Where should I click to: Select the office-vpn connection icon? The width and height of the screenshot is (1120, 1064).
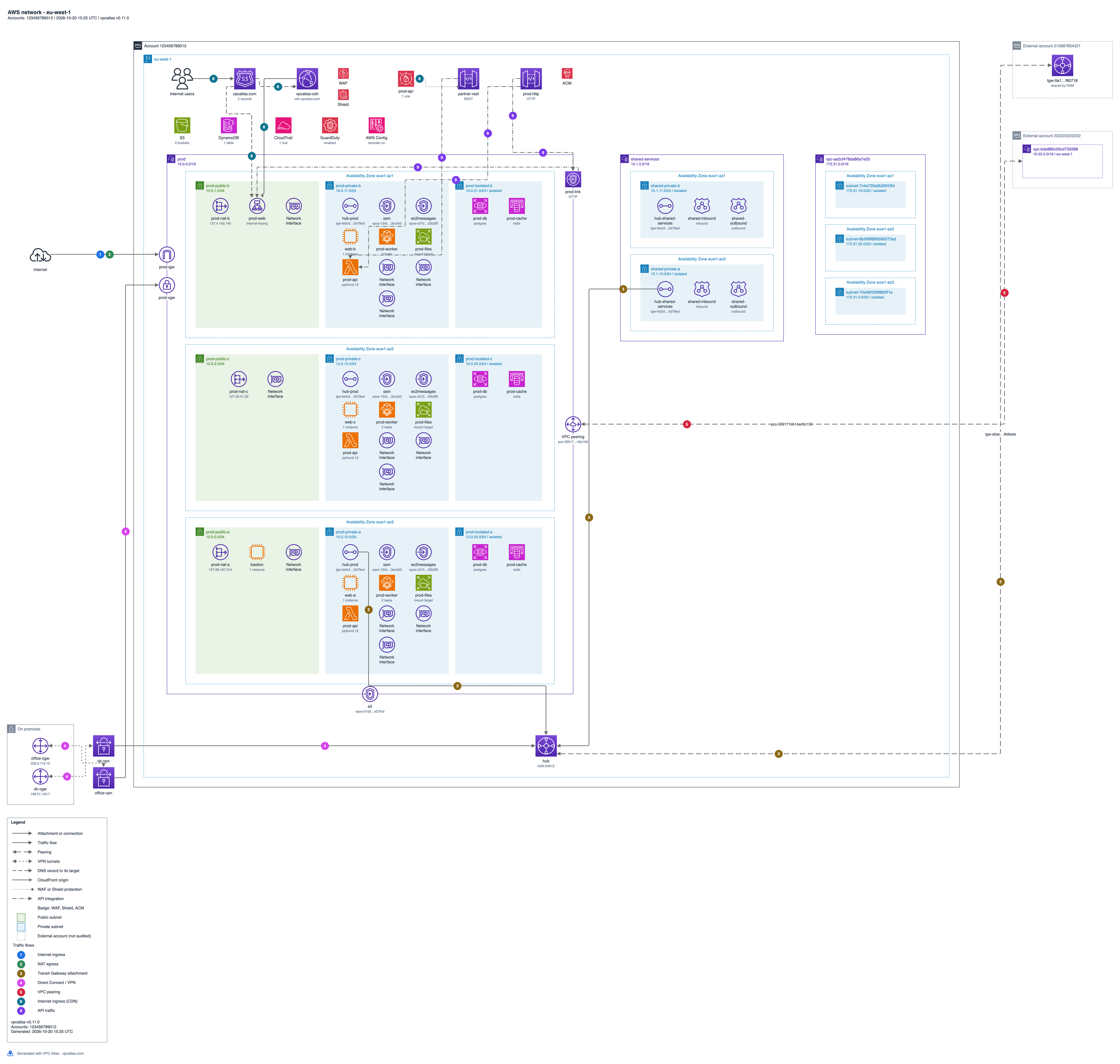103,778
